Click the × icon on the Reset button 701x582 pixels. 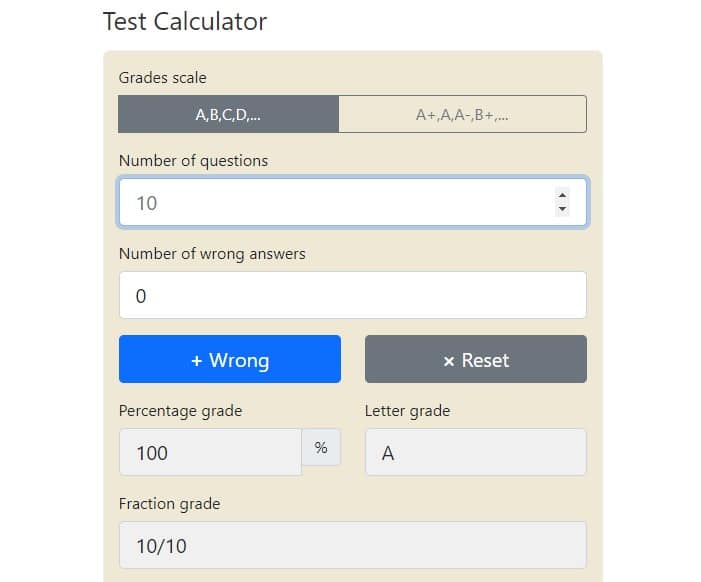449,361
